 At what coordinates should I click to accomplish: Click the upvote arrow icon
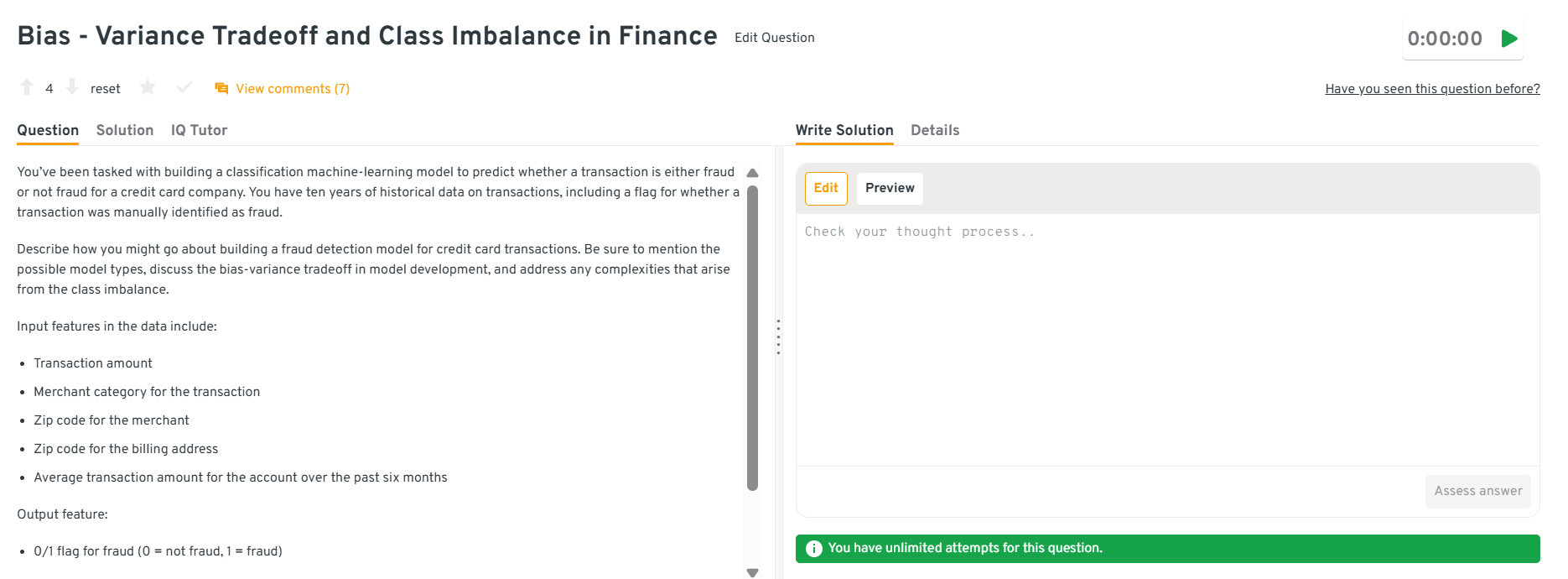[27, 87]
